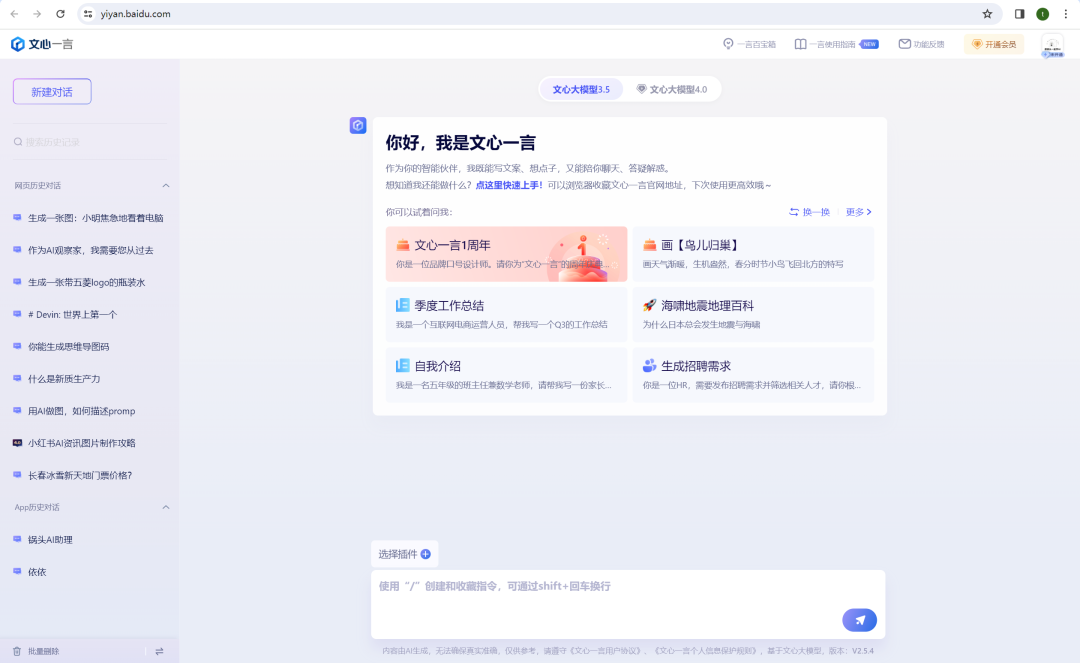1080x663 pixels.
Task: Open conversation 作为AI观察家，我需要您从过去
Action: [90, 250]
